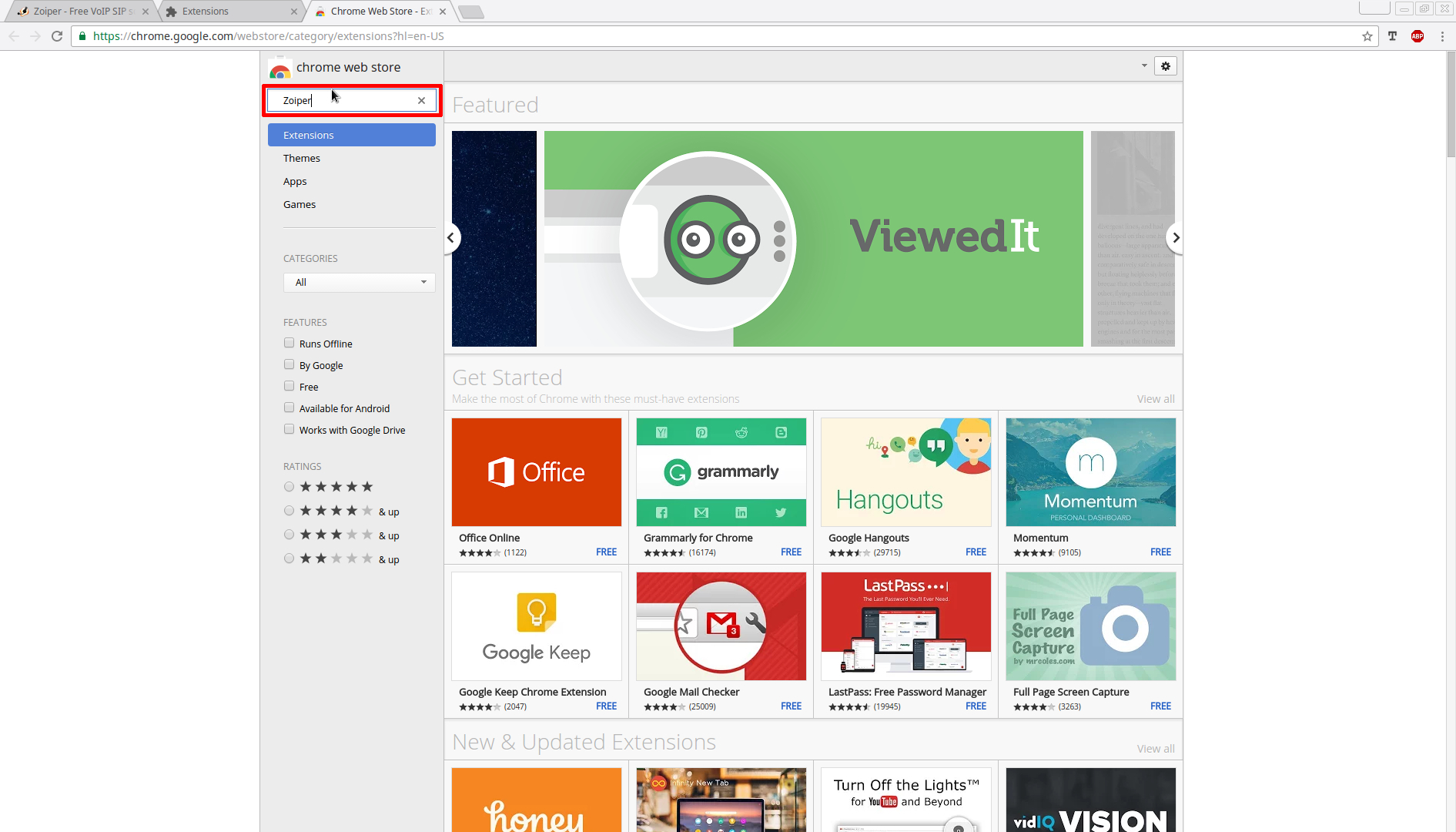
Task: Bookmark this page with the star icon
Action: 1367,36
